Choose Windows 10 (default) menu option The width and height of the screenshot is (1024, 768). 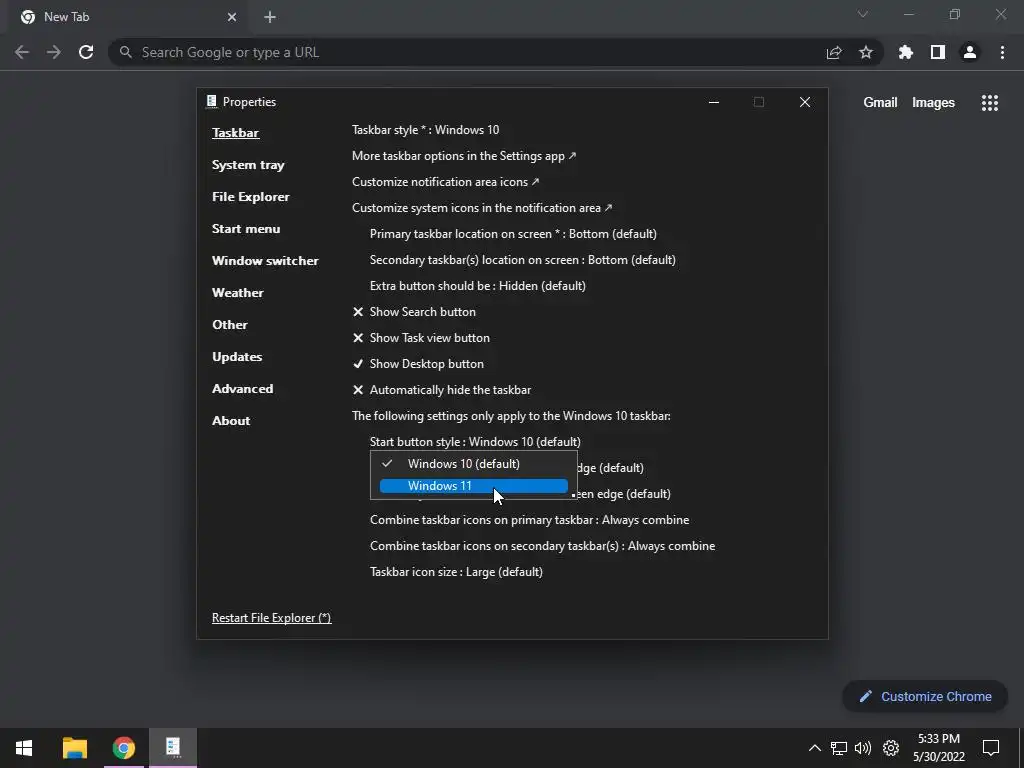coord(473,464)
